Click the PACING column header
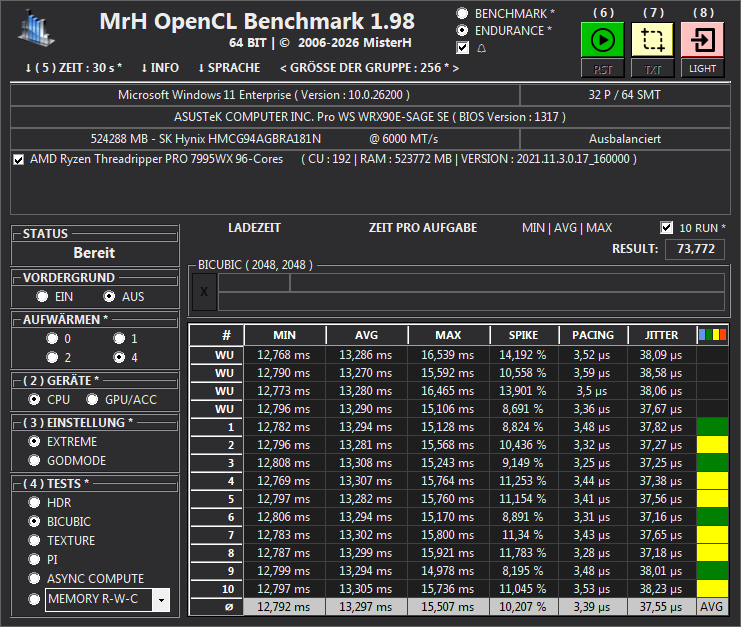The height and width of the screenshot is (627, 741). tap(593, 335)
